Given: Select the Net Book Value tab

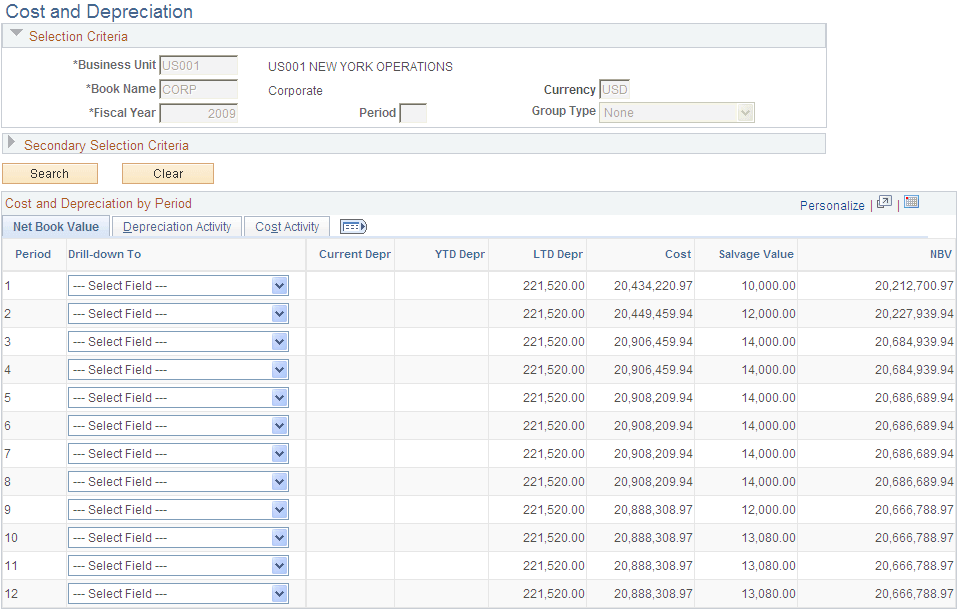Looking at the screenshot, I should pos(55,226).
